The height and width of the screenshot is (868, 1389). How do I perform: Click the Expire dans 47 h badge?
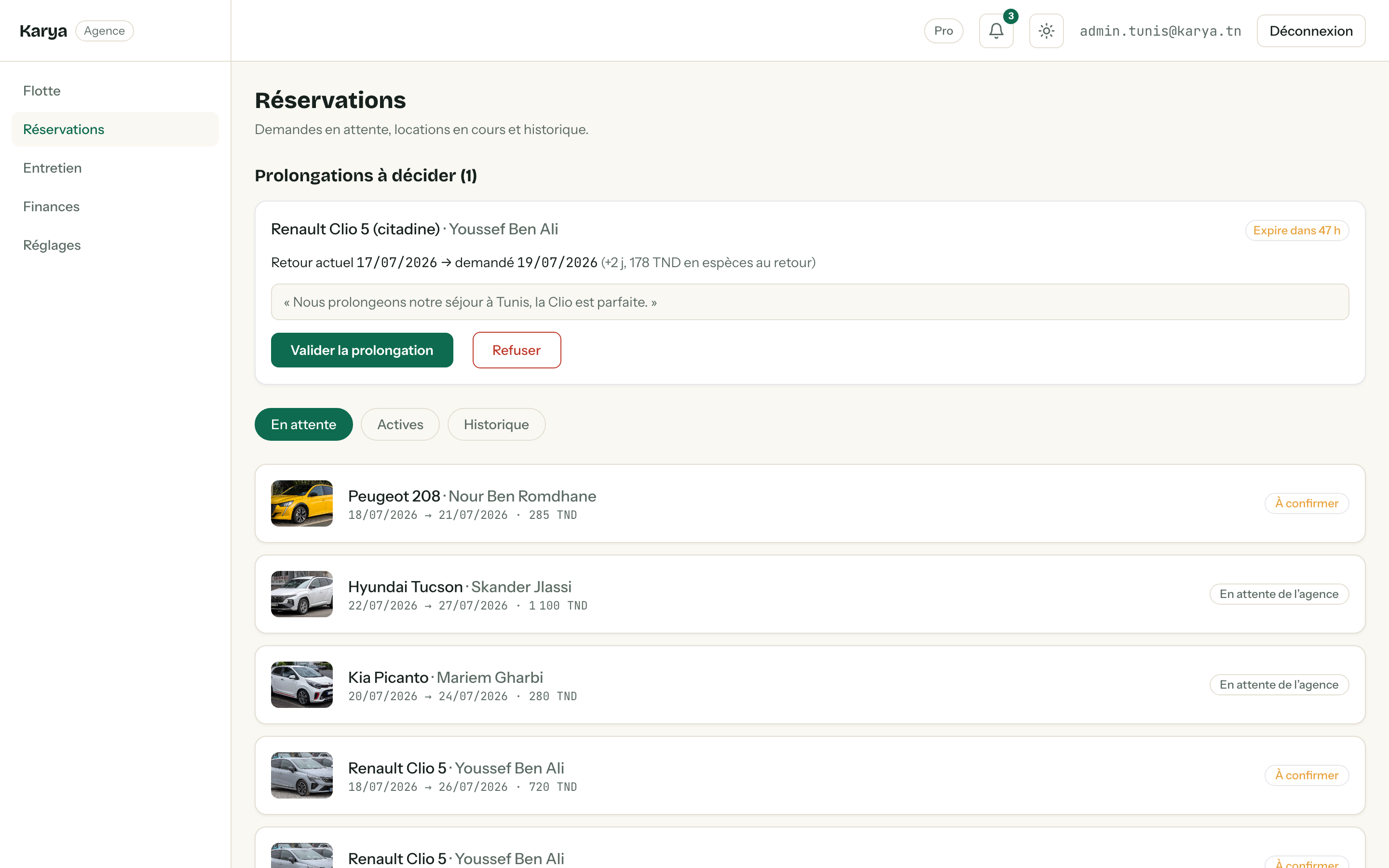pos(1296,230)
